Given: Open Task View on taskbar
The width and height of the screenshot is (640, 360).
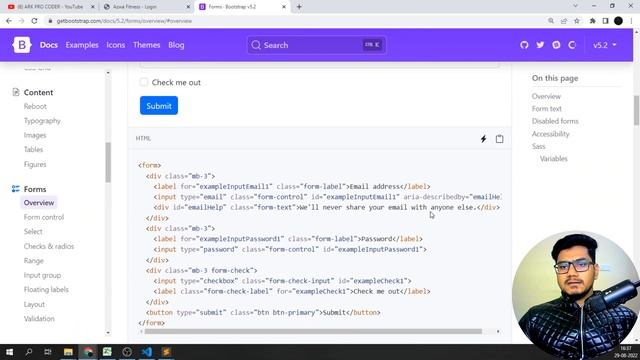Looking at the screenshot, I should (48, 351).
